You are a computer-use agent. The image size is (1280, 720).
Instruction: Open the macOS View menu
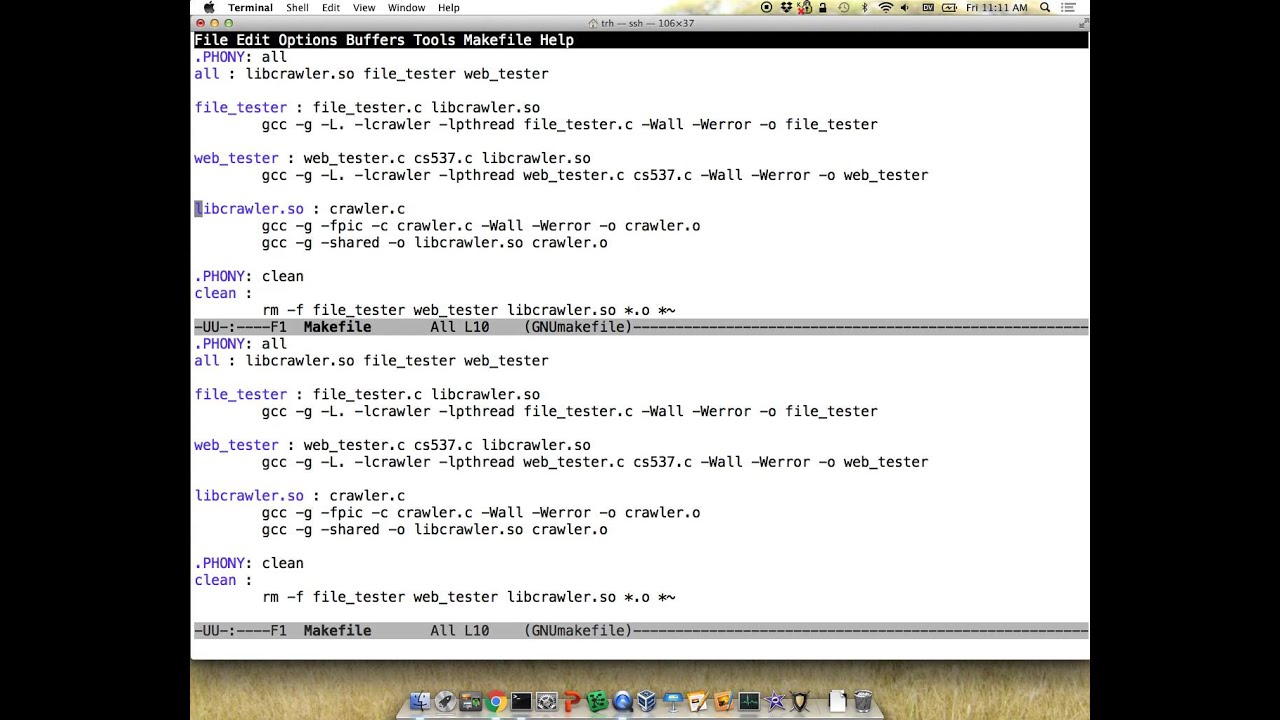tap(364, 7)
